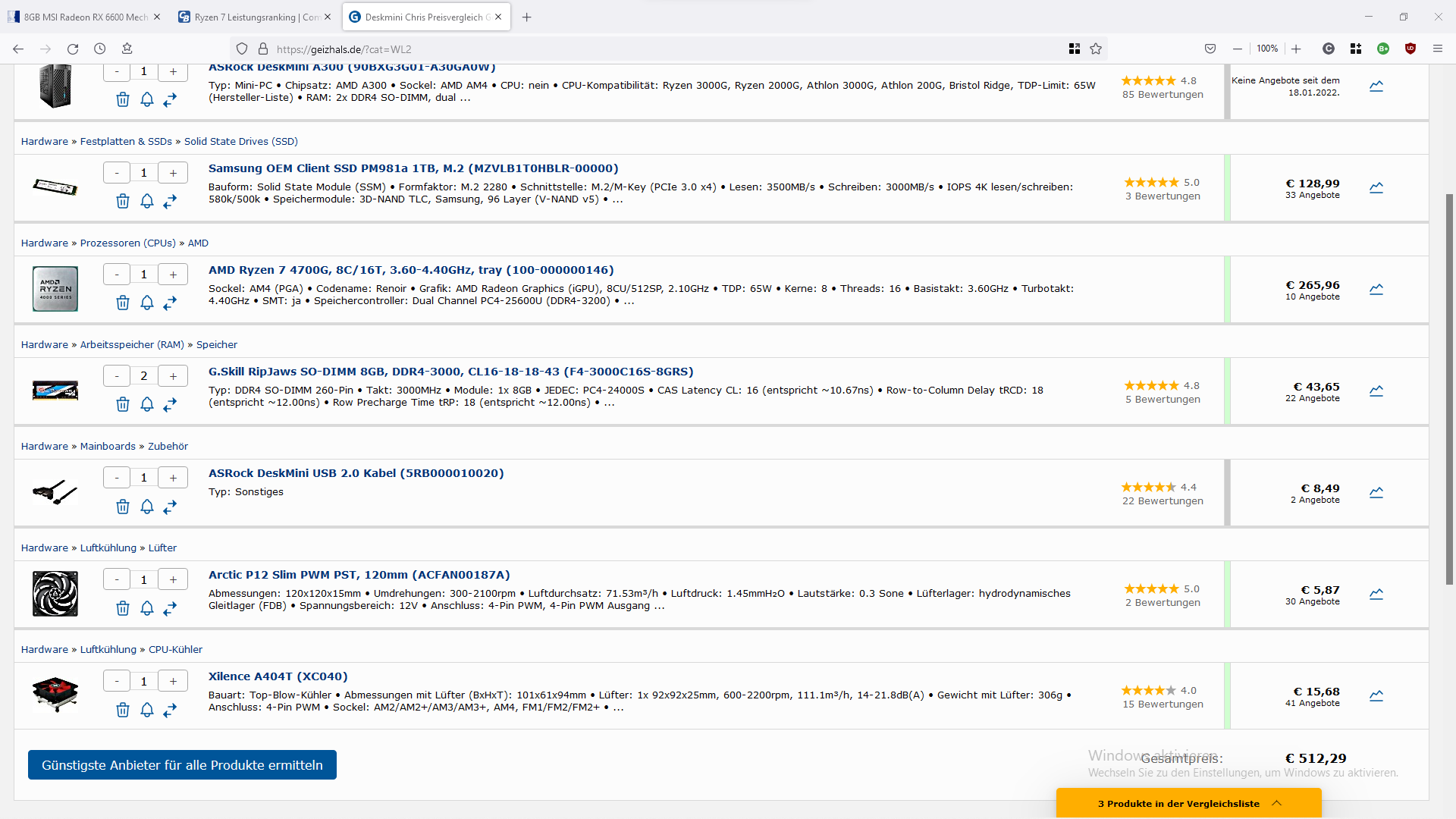The width and height of the screenshot is (1456, 819).
Task: Open Prozessoren (CPUs) breadcrumb category
Action: 128,243
